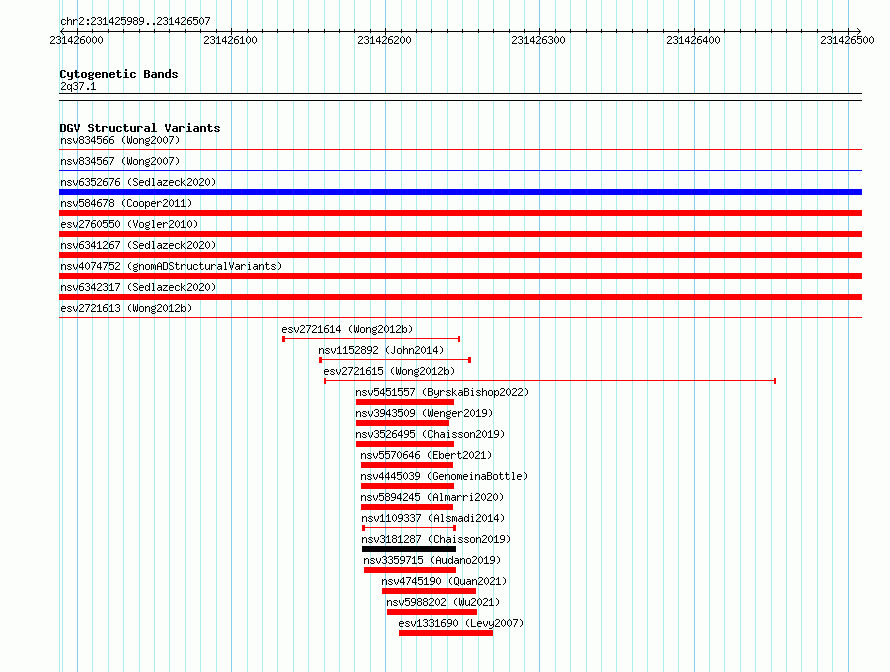Click the black bar of nsv3181287

[409, 549]
